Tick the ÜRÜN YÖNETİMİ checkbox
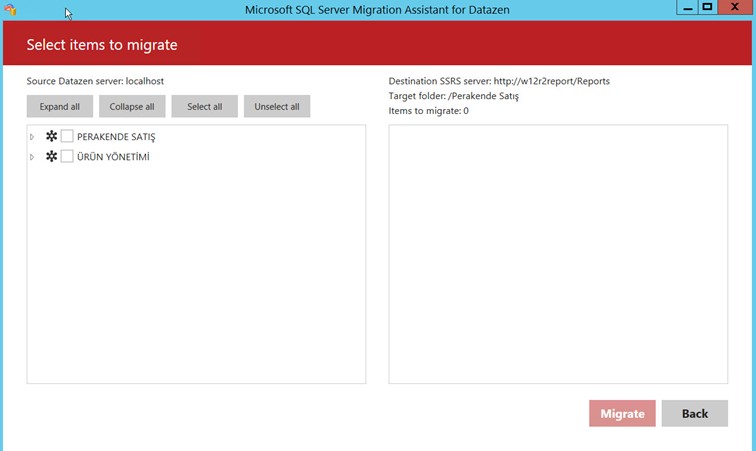 point(67,157)
